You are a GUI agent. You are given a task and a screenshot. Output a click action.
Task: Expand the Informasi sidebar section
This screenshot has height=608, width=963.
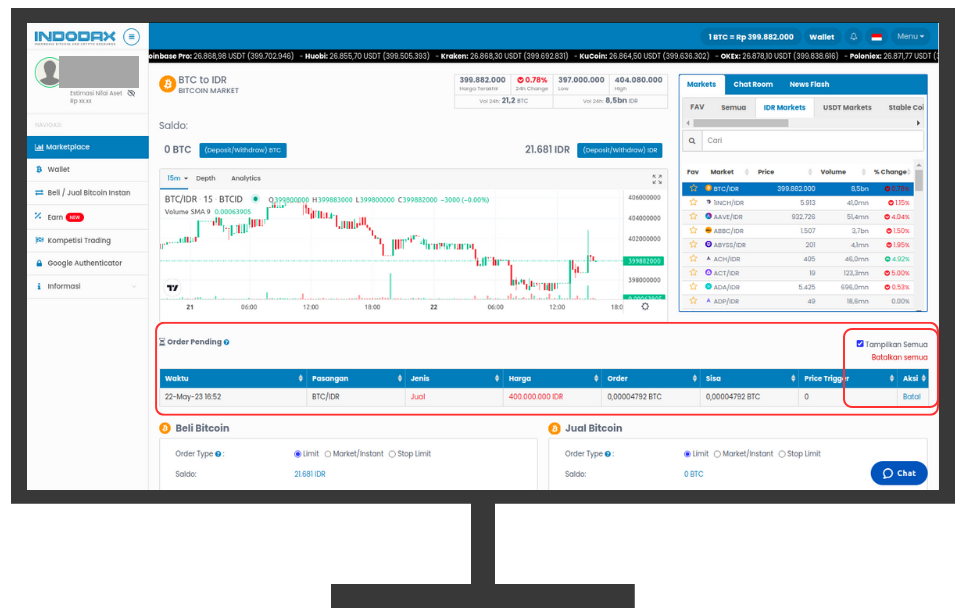pos(87,286)
